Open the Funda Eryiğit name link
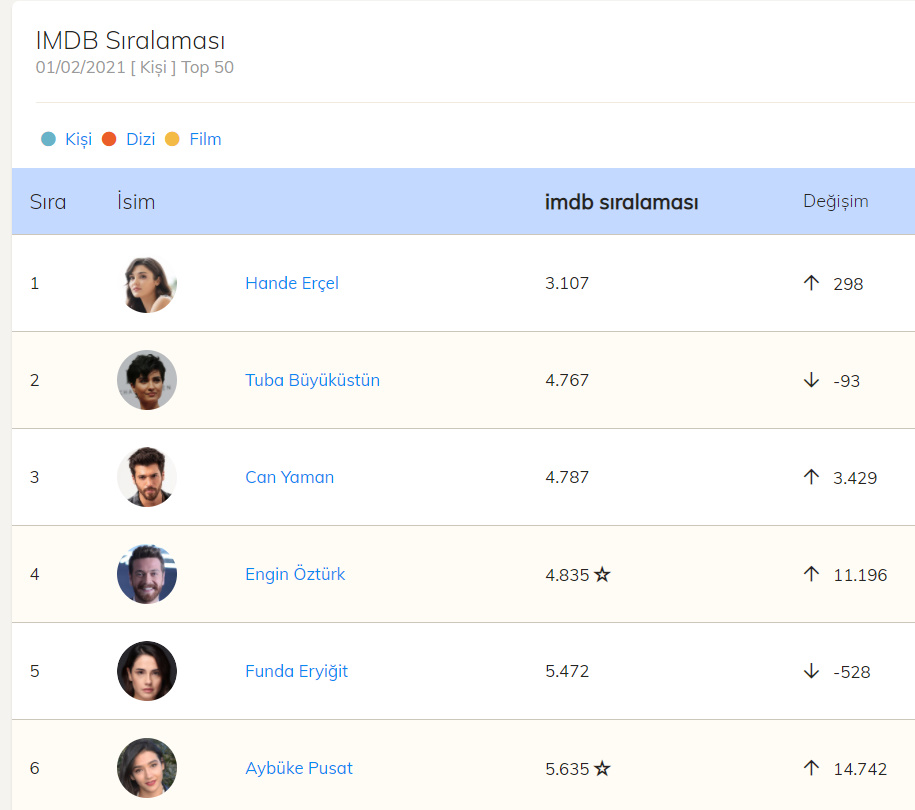 coord(296,671)
